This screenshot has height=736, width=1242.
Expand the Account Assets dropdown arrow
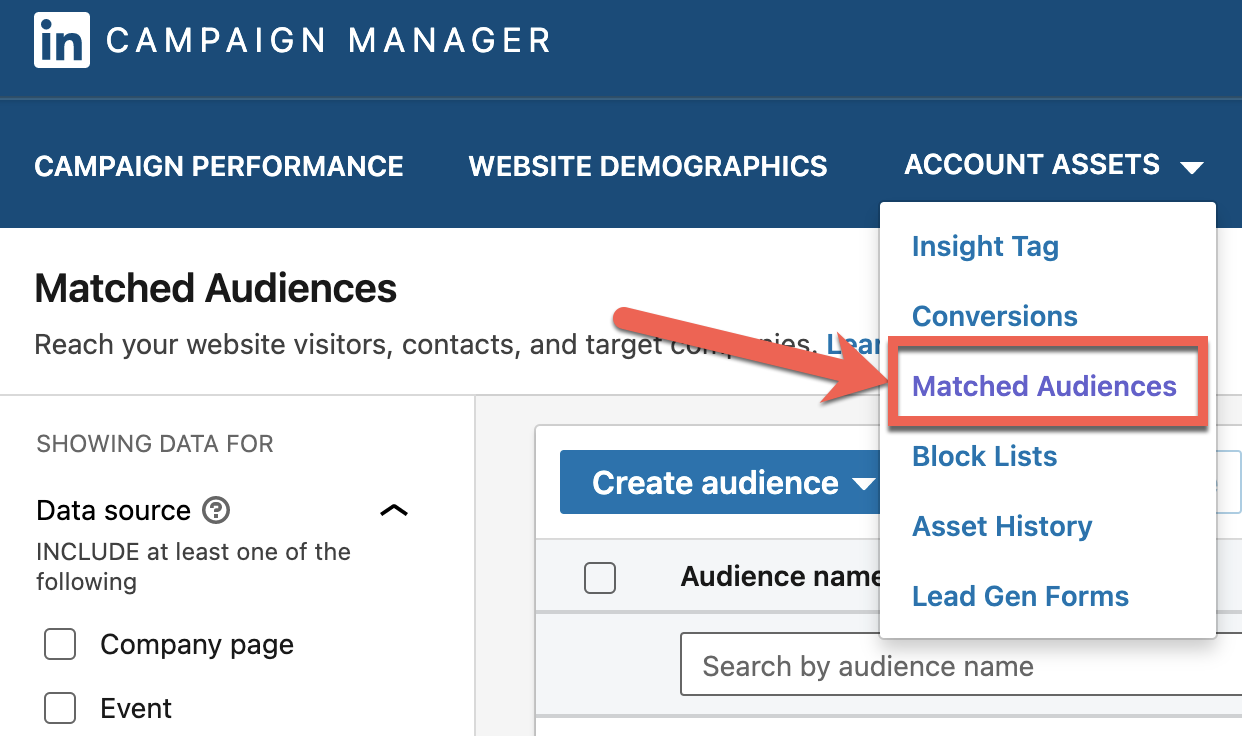[1191, 167]
